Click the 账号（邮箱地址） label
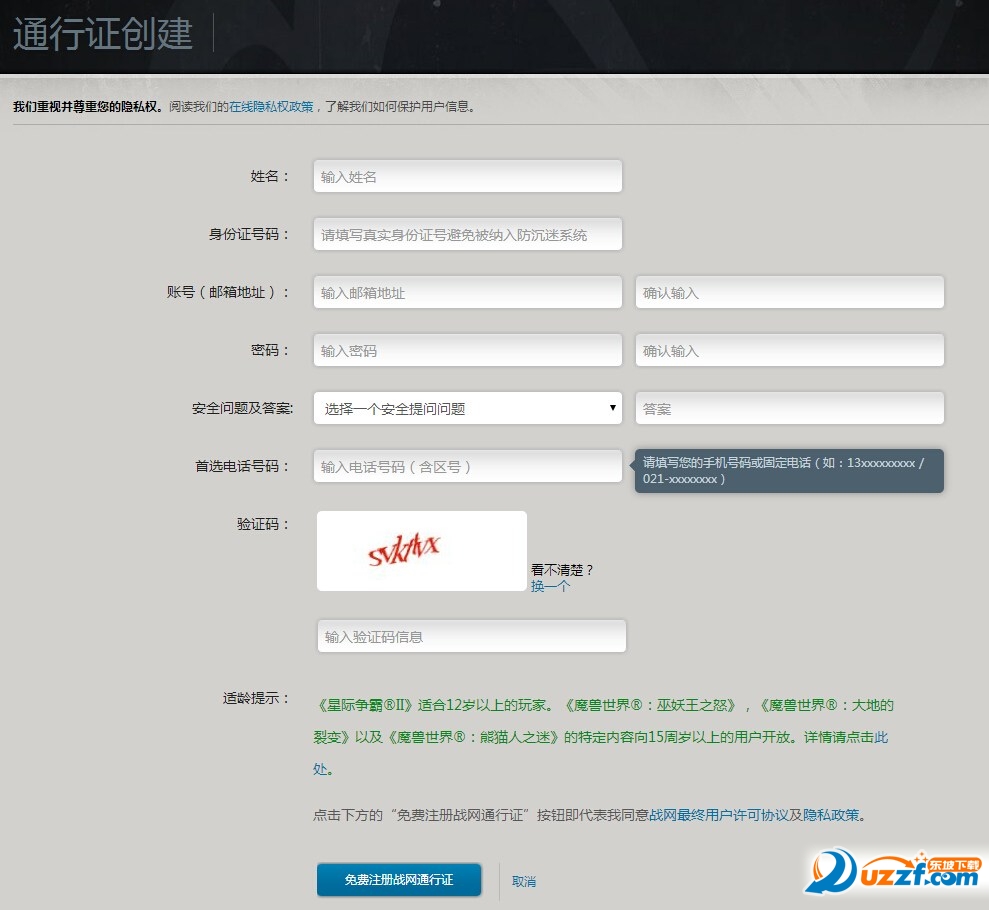Screen dimensions: 989x910 (228, 292)
